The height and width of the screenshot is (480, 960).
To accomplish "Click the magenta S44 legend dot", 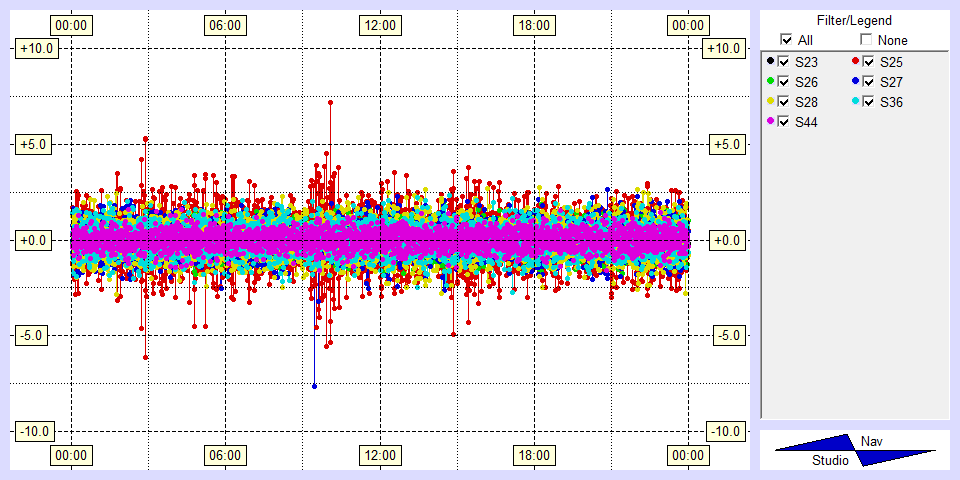I will pos(770,121).
